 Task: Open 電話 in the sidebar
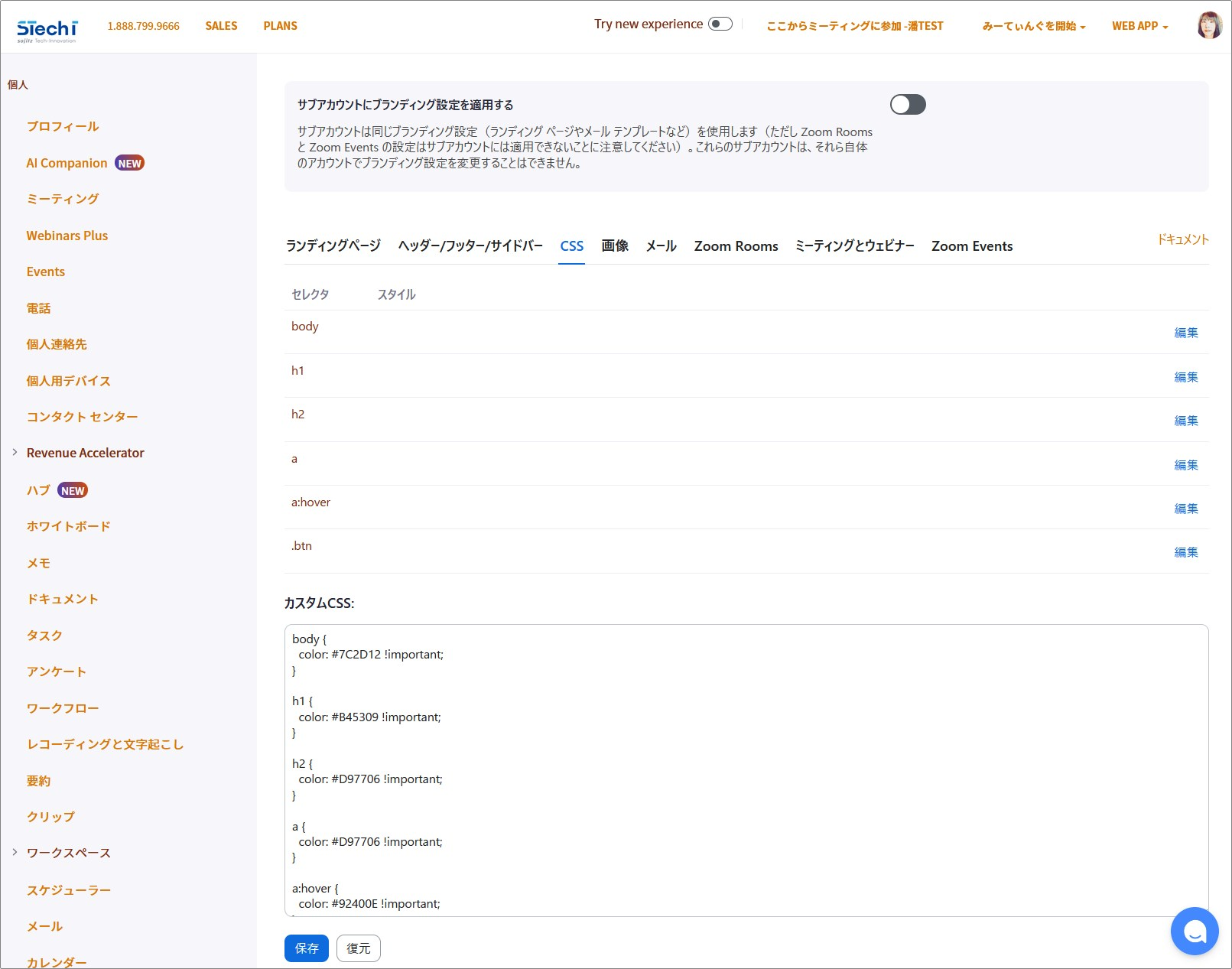point(38,308)
